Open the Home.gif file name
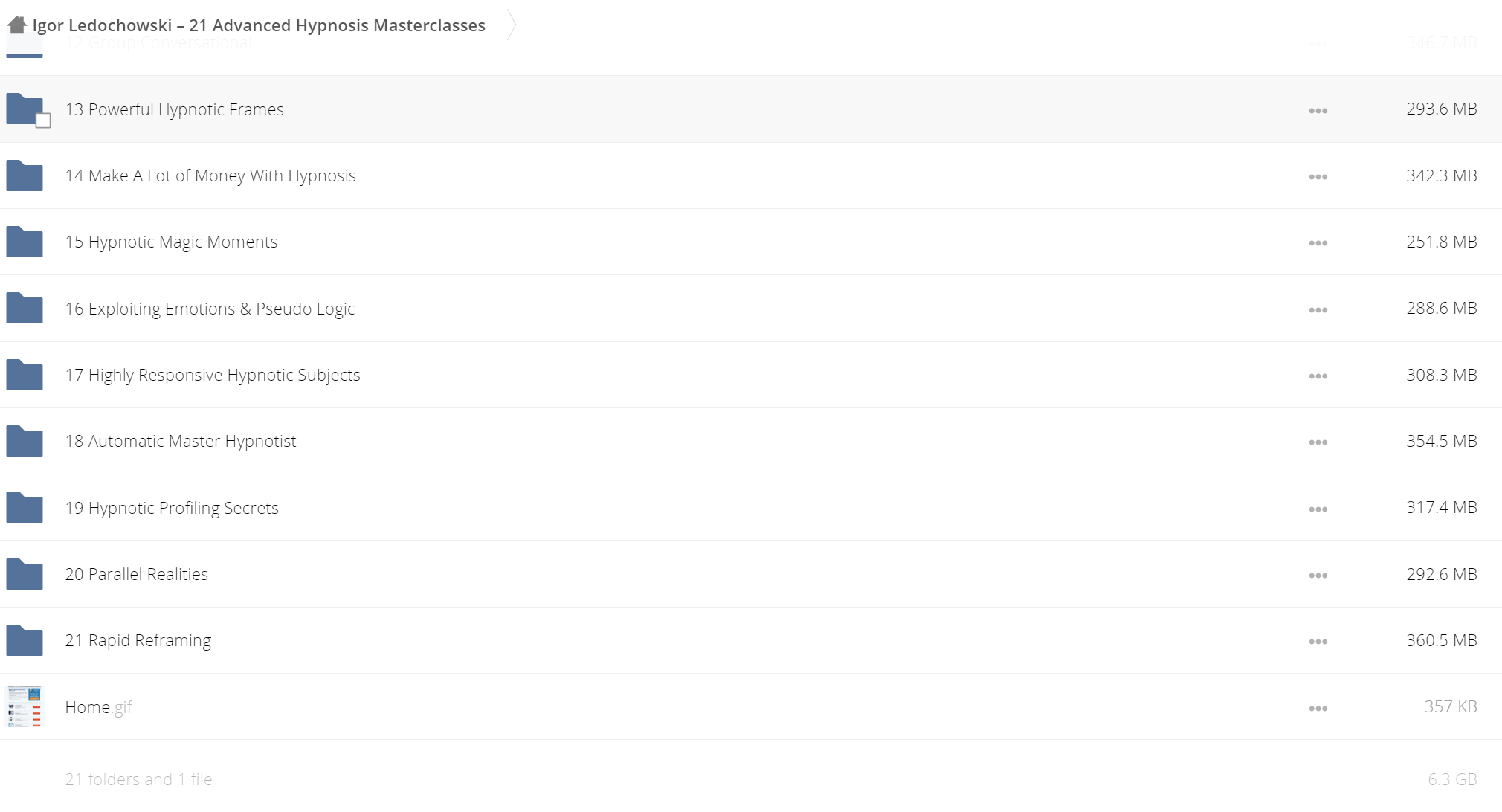Viewport: 1502px width, 812px height. coord(98,707)
